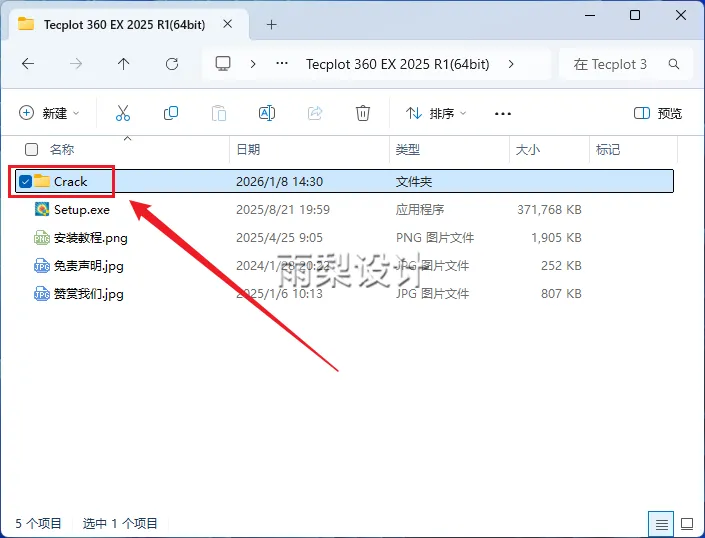Click the share icon in the toolbar
Image resolution: width=705 pixels, height=538 pixels.
tap(315, 113)
